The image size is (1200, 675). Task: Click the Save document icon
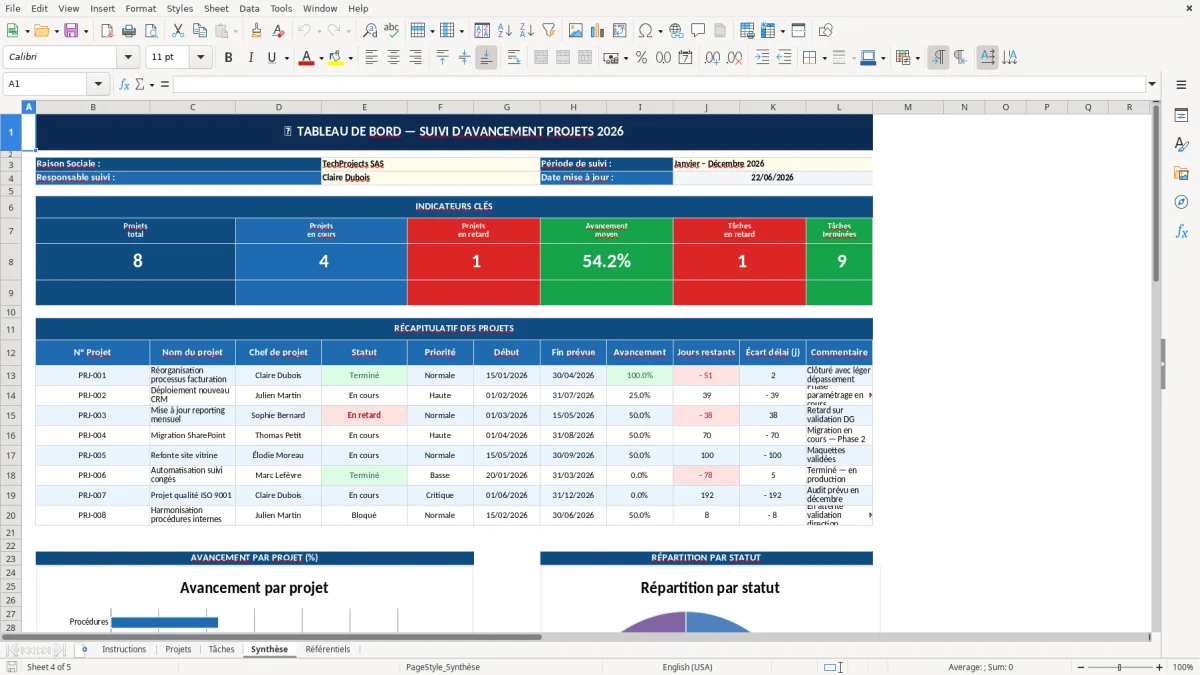coord(70,31)
